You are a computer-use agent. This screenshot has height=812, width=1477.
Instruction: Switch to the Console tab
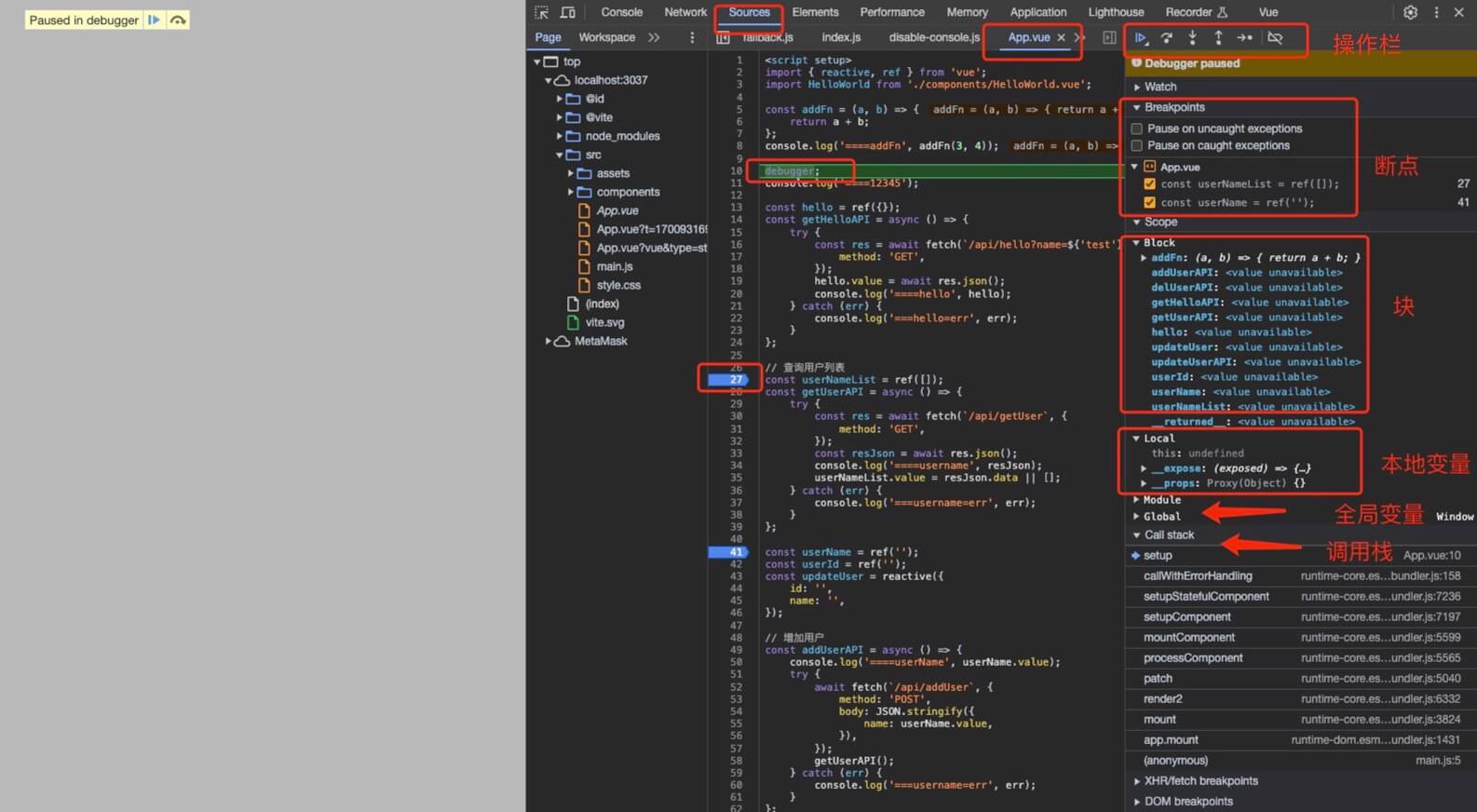(621, 12)
